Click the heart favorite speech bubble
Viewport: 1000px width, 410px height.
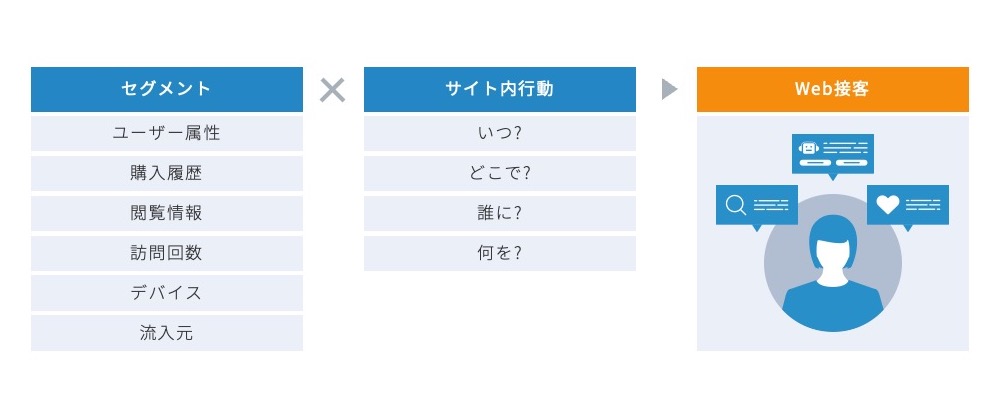908,207
